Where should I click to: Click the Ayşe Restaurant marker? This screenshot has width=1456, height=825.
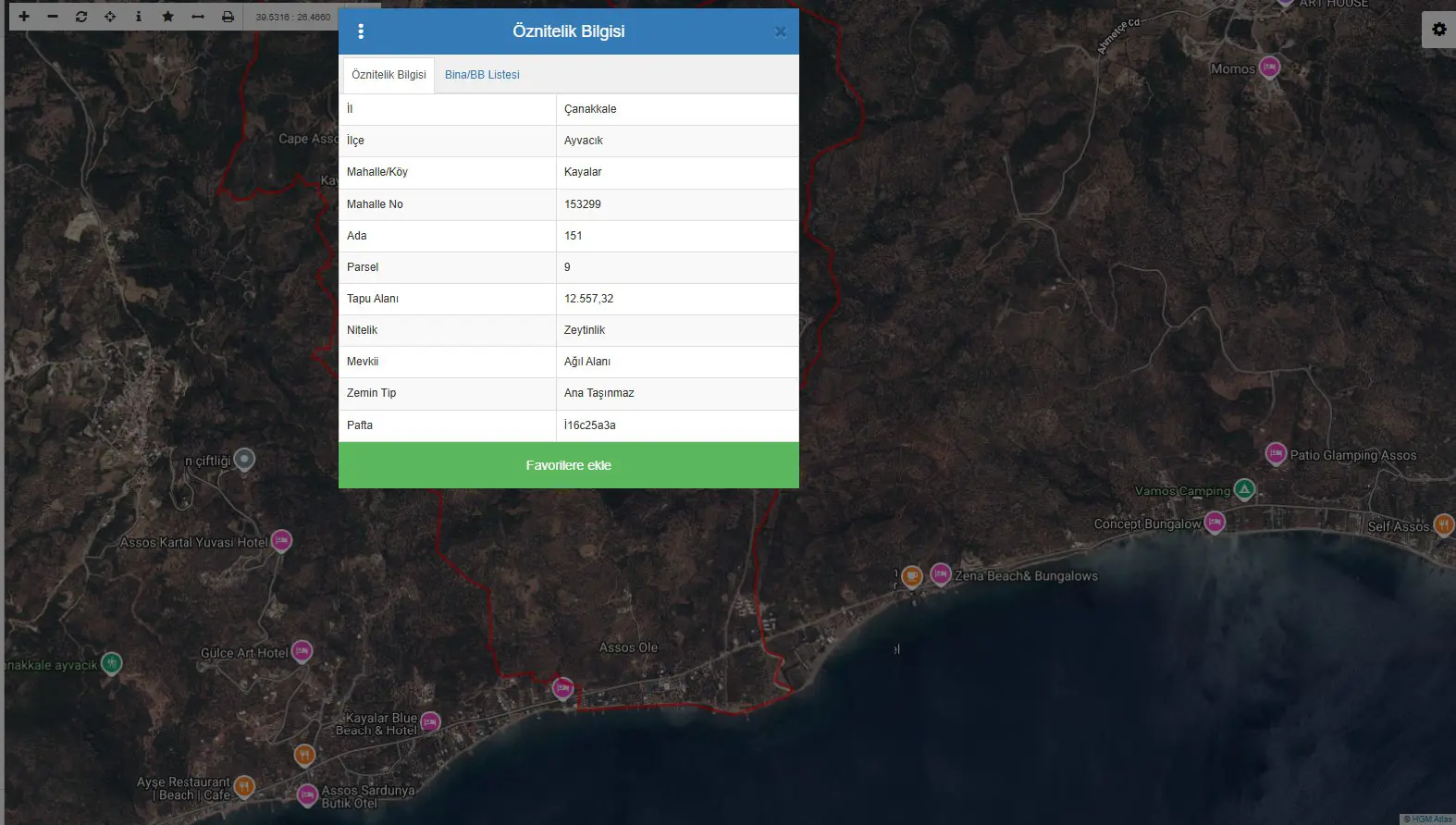(243, 786)
